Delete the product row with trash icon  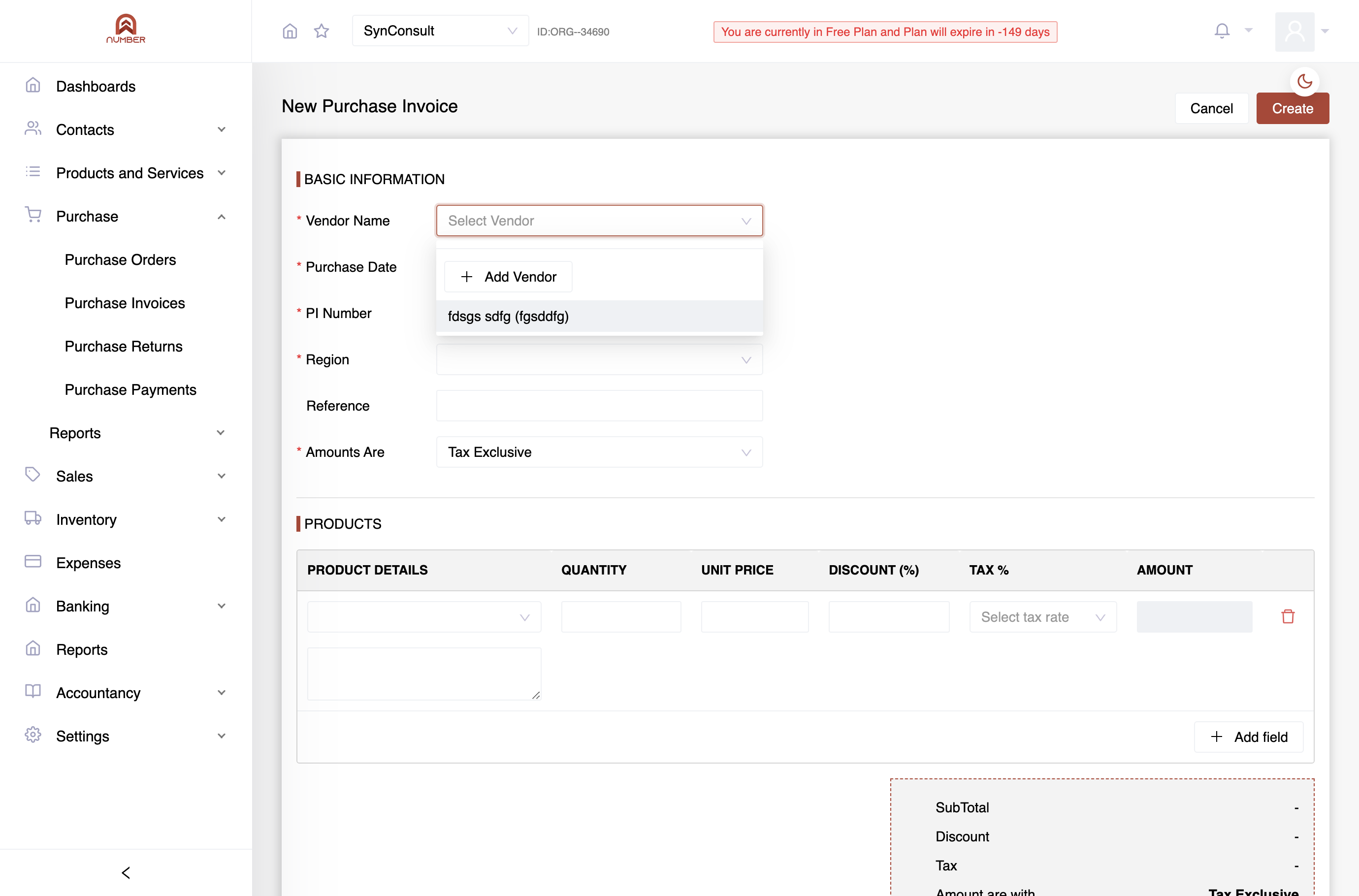point(1287,616)
